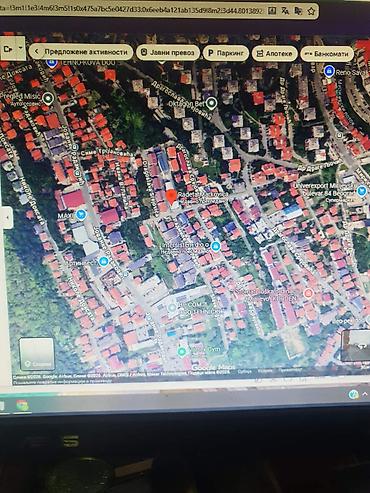370x493 pixels.
Task: Open the Univerexport supermarket marker
Action: [361, 191]
